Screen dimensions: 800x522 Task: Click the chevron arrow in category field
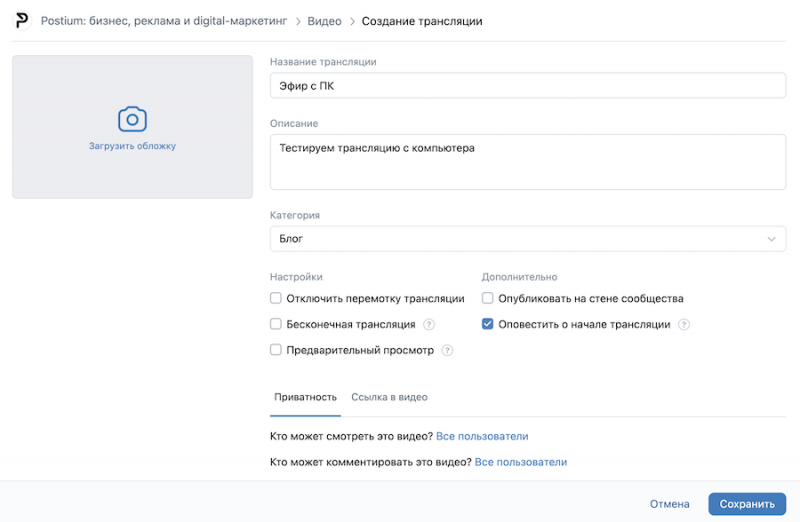771,239
